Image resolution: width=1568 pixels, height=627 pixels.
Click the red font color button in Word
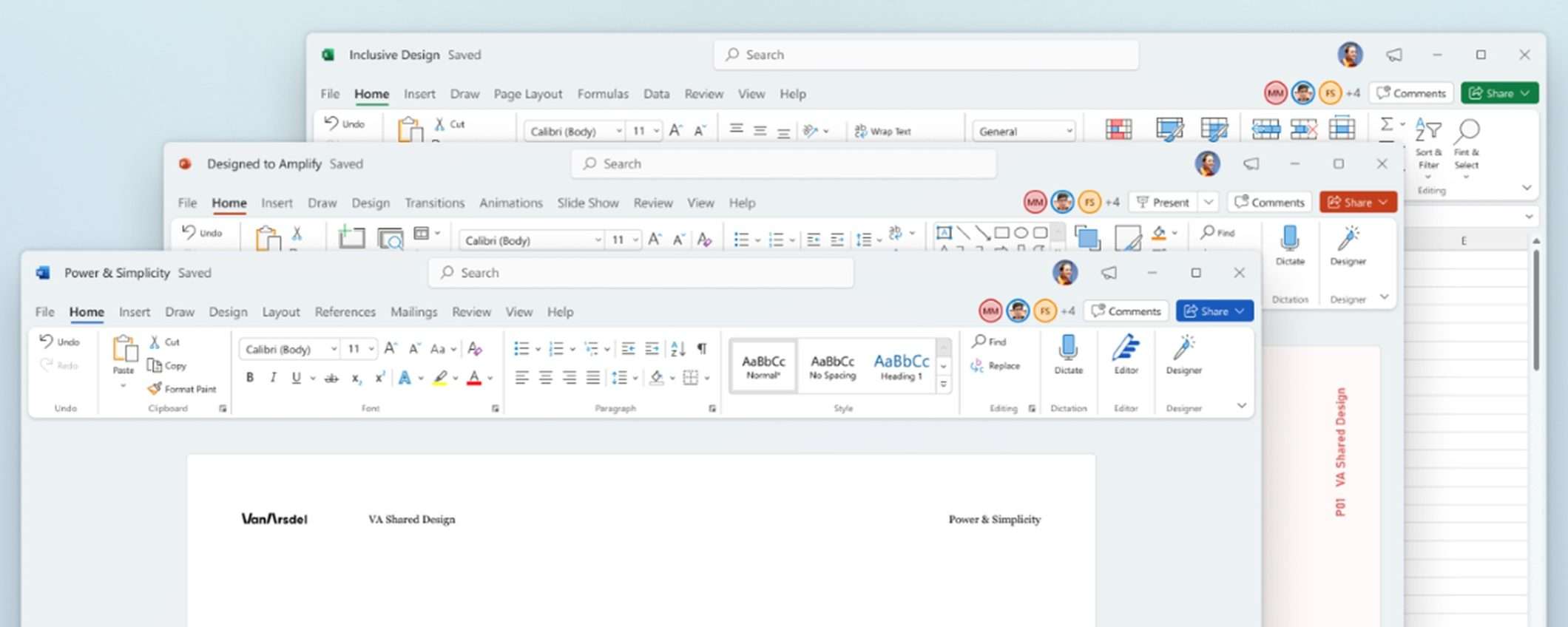474,378
